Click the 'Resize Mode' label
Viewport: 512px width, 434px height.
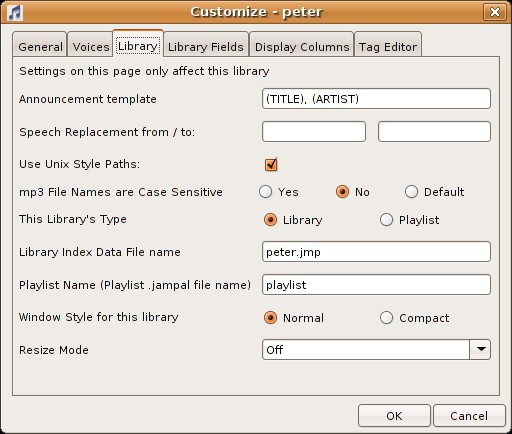54,350
